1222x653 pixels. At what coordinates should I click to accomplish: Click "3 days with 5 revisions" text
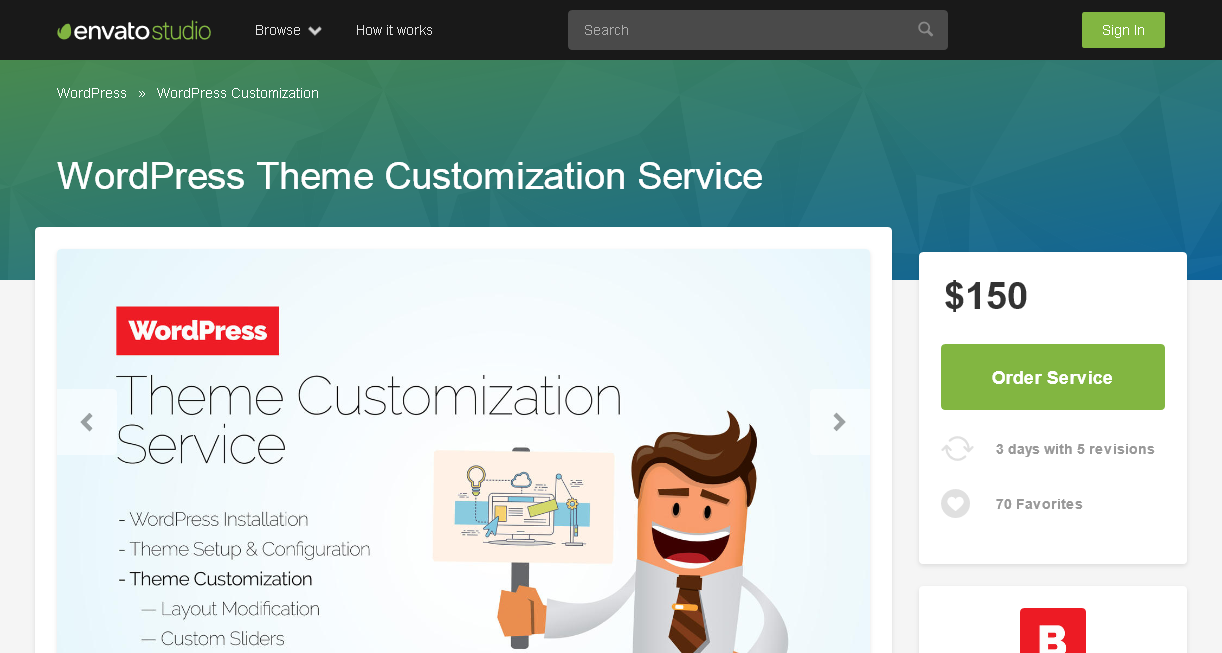[x=1075, y=449]
